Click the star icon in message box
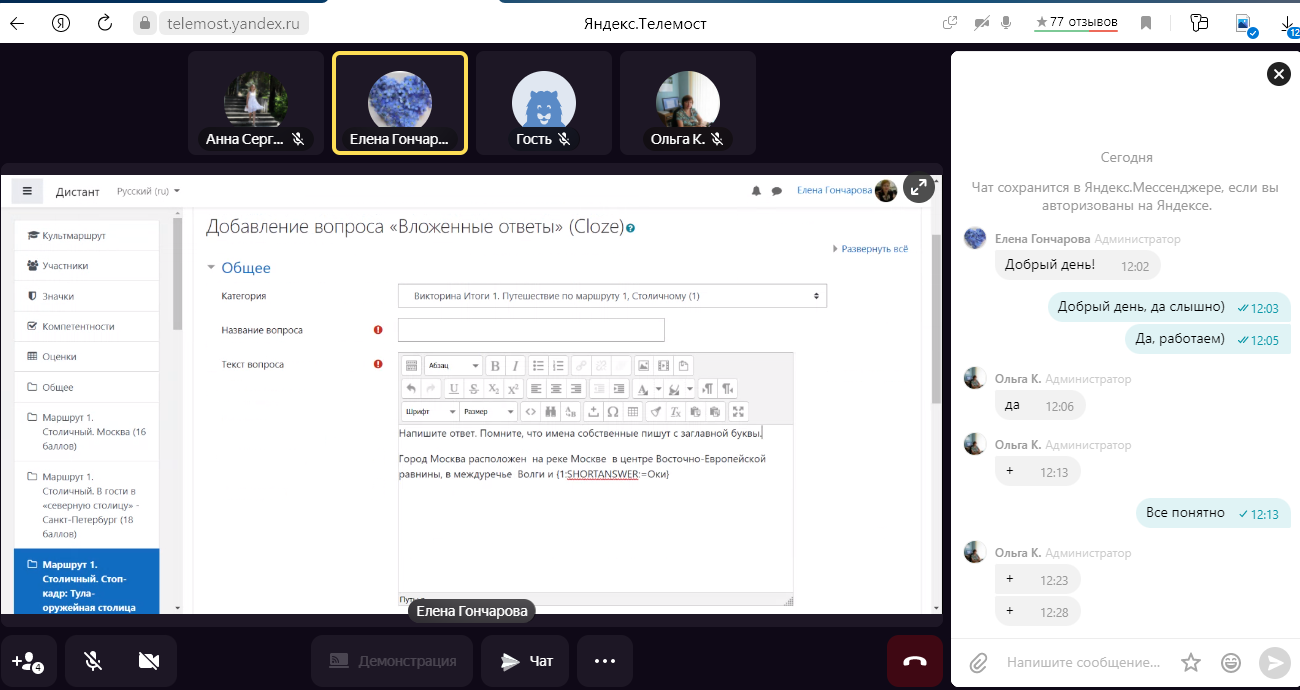This screenshot has height=690, width=1300. point(1190,662)
